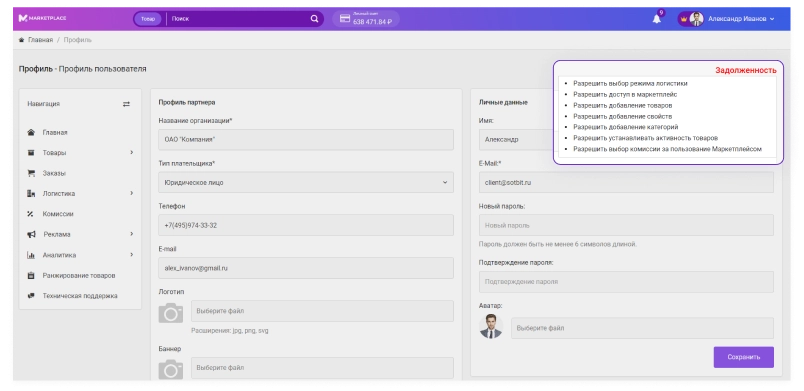Toggle the Товар search filter pill

148,19
